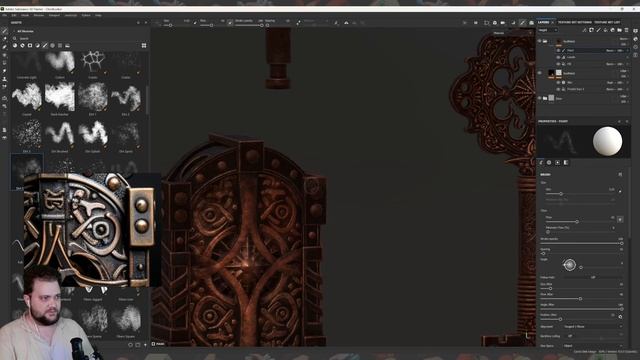Delete the selected layer

(x=626, y=30)
